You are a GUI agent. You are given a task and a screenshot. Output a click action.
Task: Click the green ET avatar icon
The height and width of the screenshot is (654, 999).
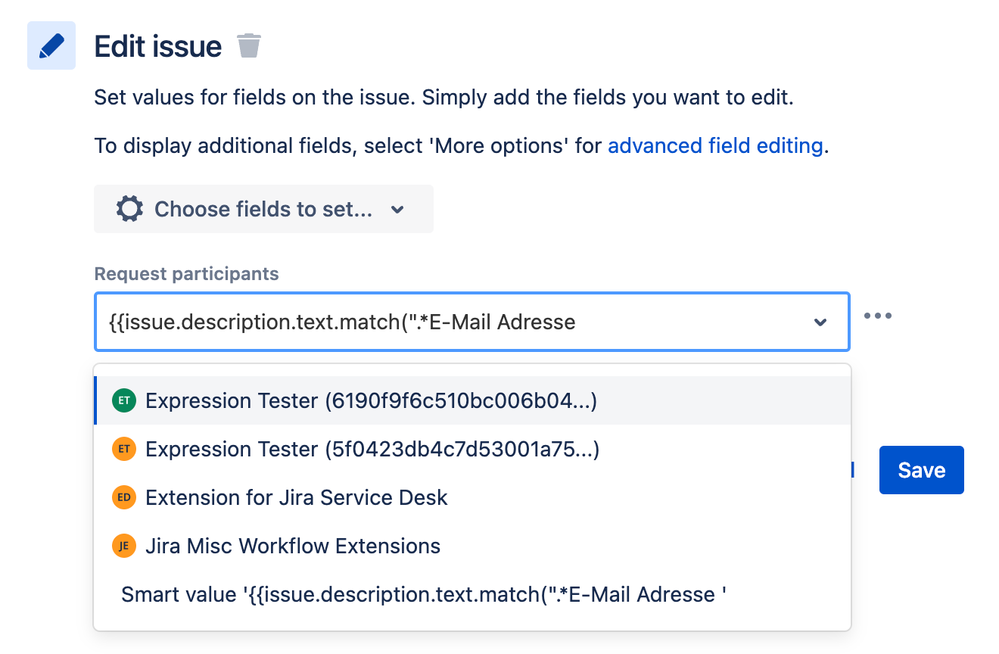[x=124, y=401]
